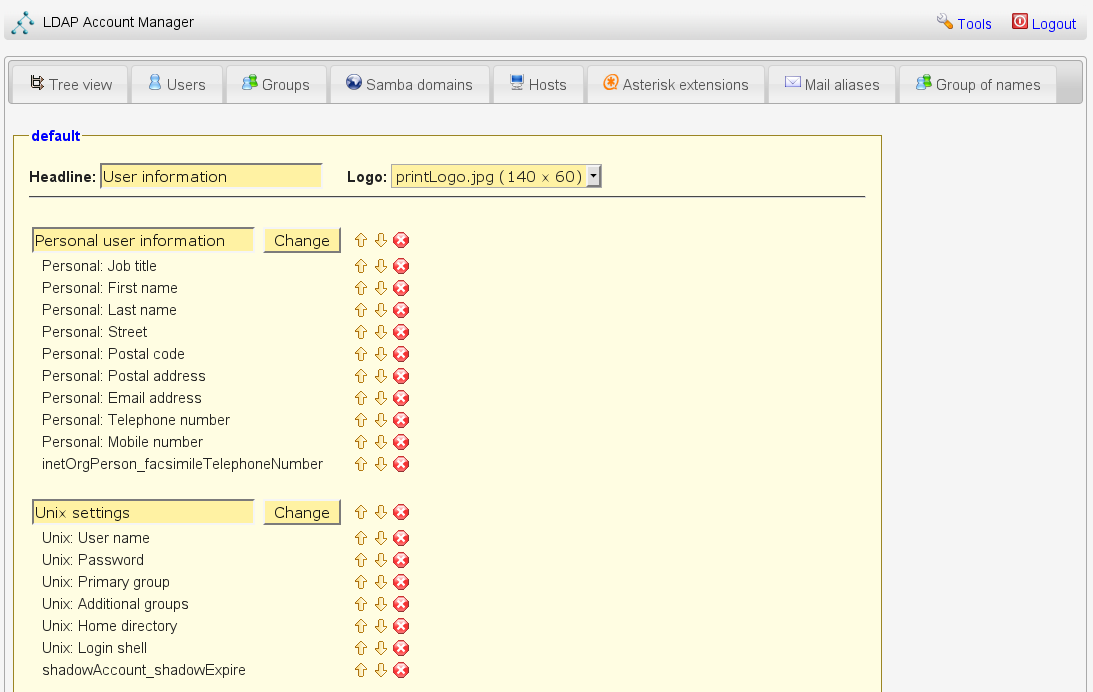Delete the Personal: First name entry

(x=401, y=289)
